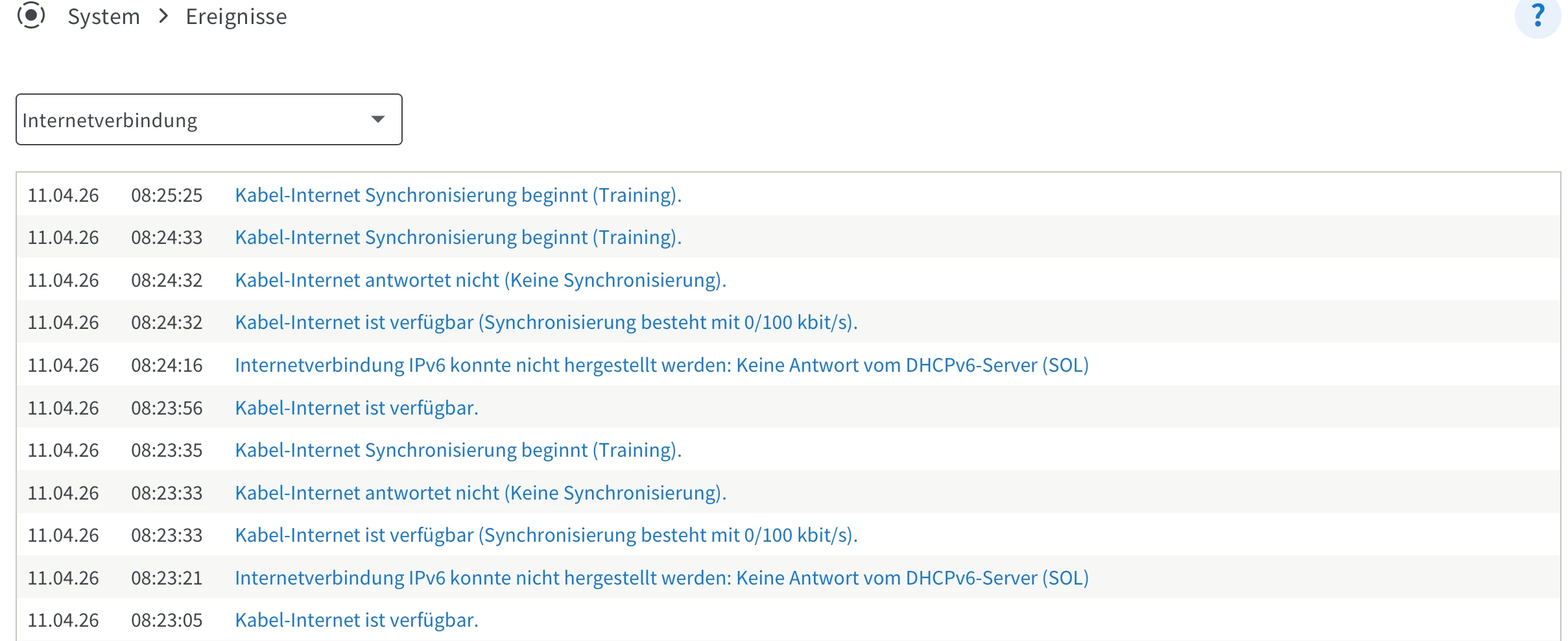Select Ereignisse in the breadcrumb

tap(236, 17)
